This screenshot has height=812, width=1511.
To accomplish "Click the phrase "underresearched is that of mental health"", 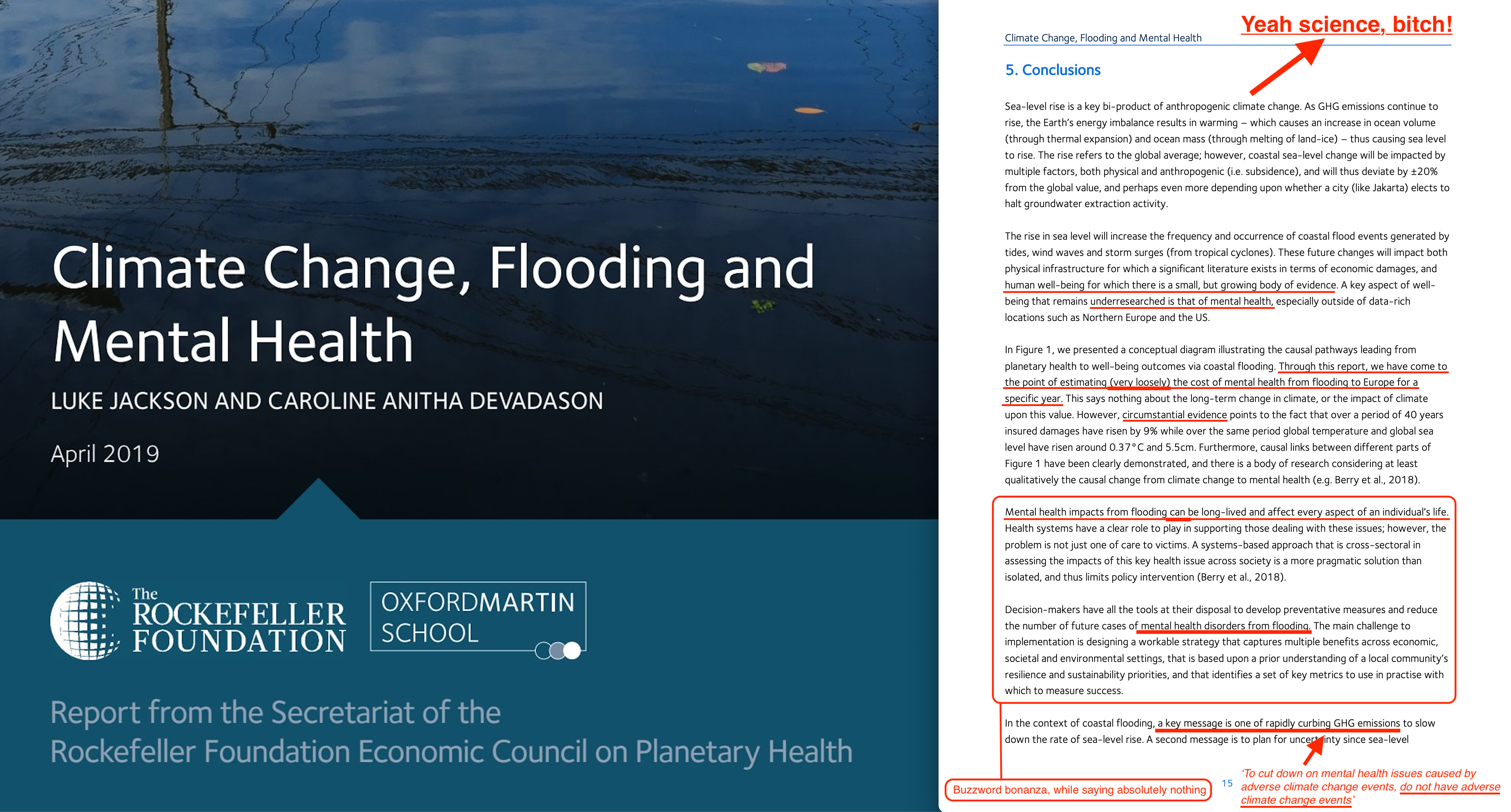I will 1182,301.
